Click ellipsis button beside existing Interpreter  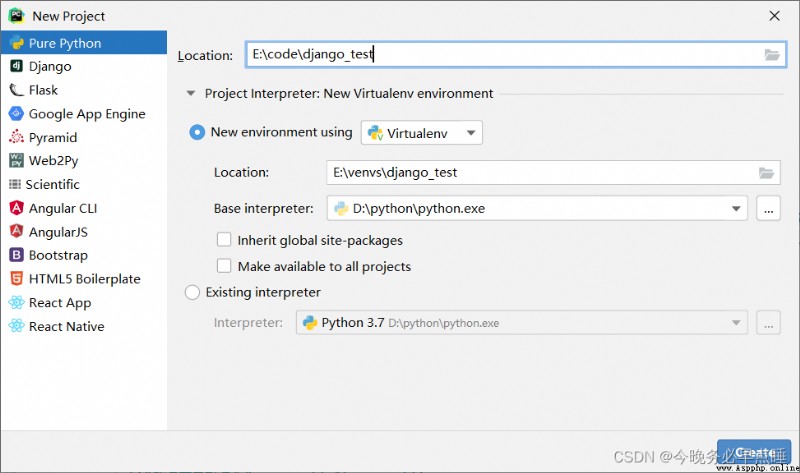point(768,322)
